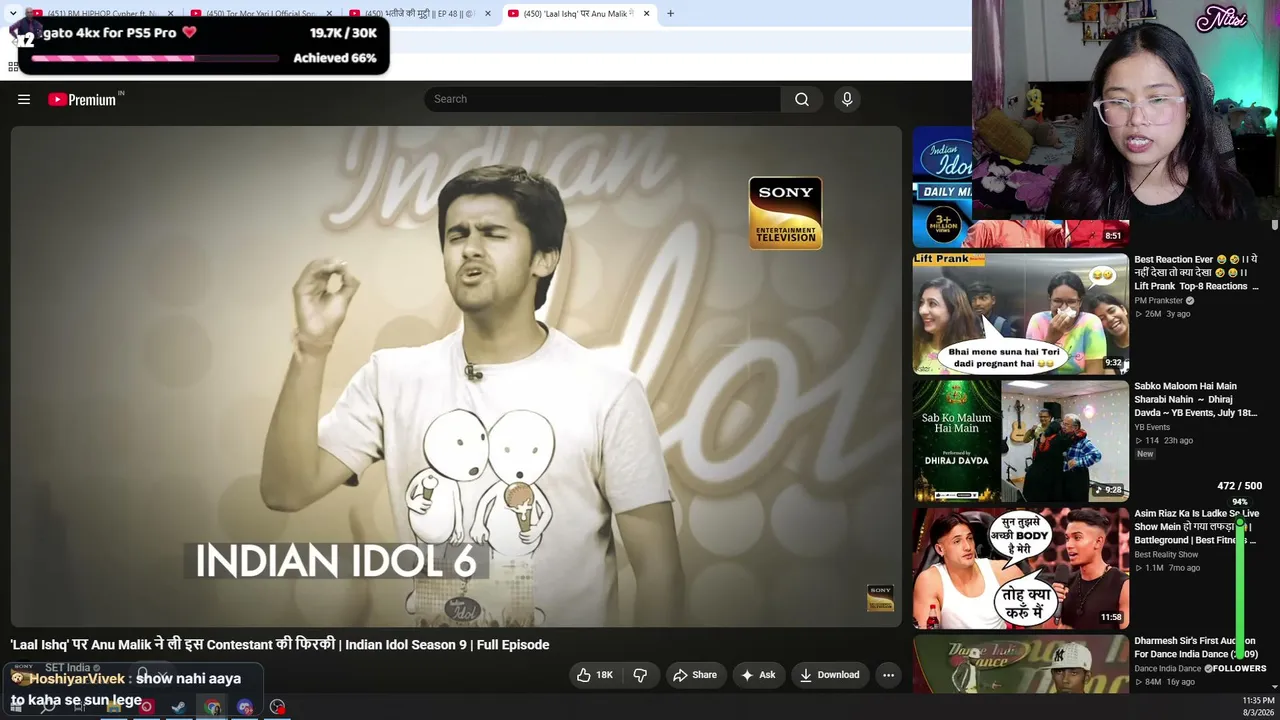Visit the PM Prankster channel
1280x720 pixels.
point(1158,300)
